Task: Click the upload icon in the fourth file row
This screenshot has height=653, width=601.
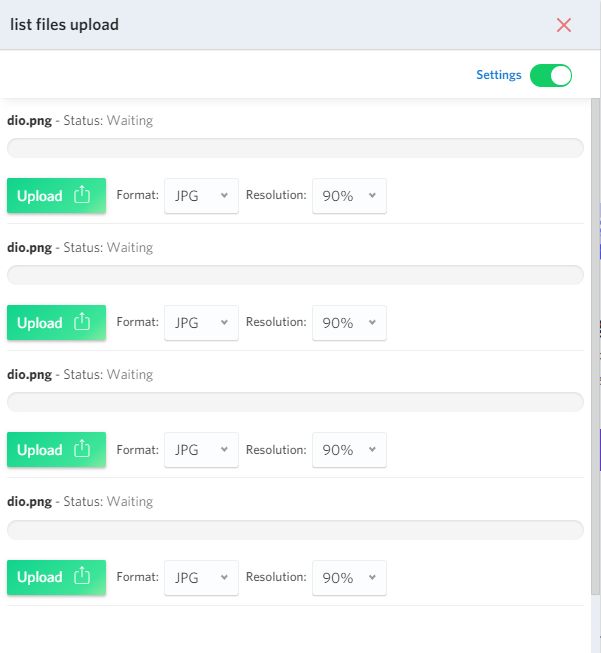Action: [82, 576]
